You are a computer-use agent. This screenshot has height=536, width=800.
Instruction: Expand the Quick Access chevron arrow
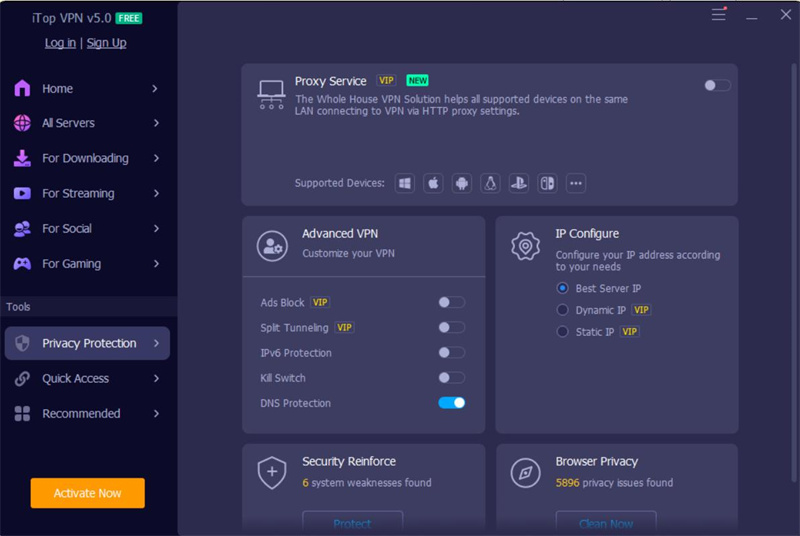[x=156, y=378]
